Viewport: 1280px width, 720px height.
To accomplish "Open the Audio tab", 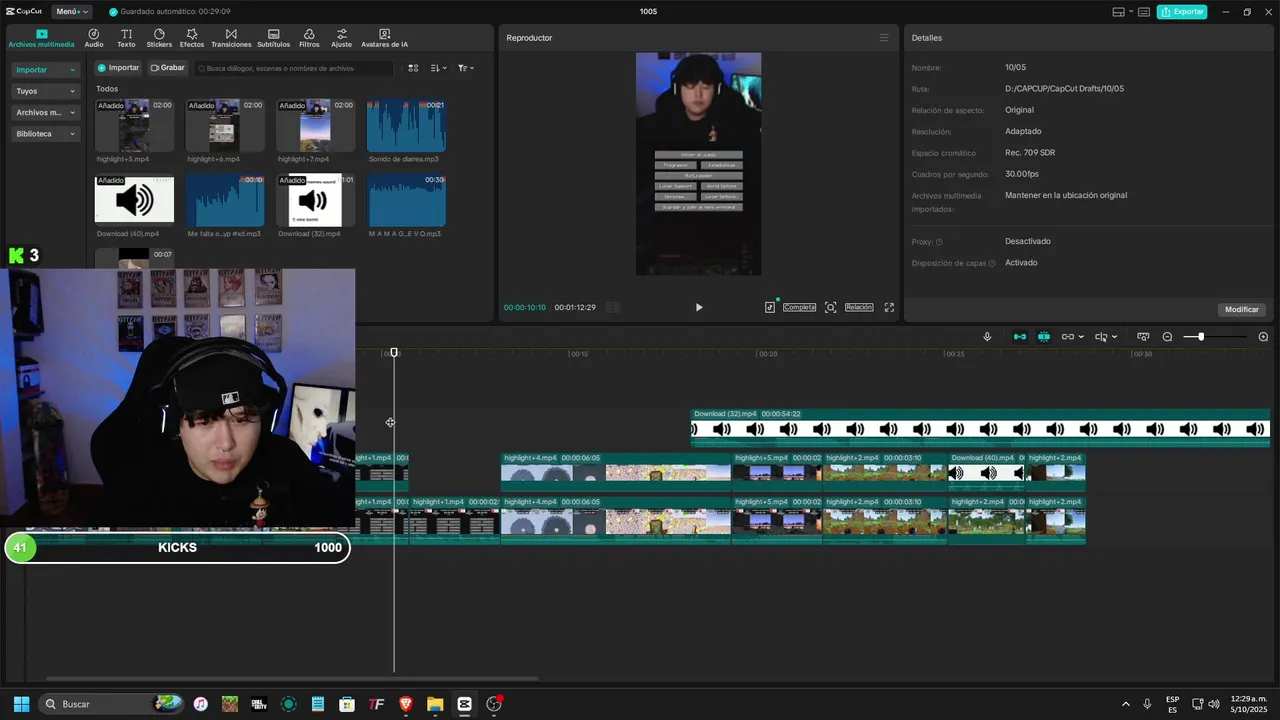I will (x=94, y=38).
